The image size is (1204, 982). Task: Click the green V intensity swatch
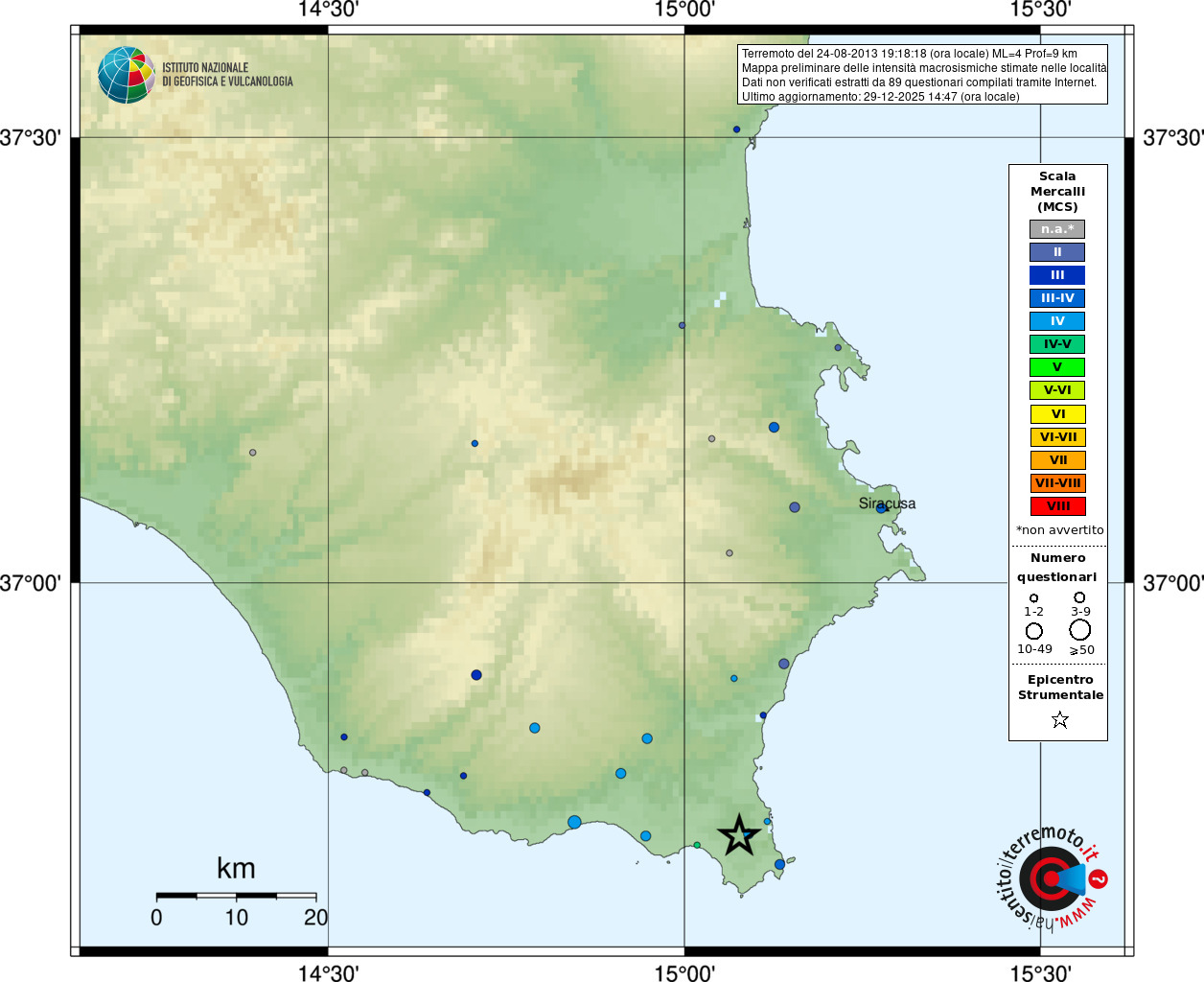click(x=1057, y=367)
